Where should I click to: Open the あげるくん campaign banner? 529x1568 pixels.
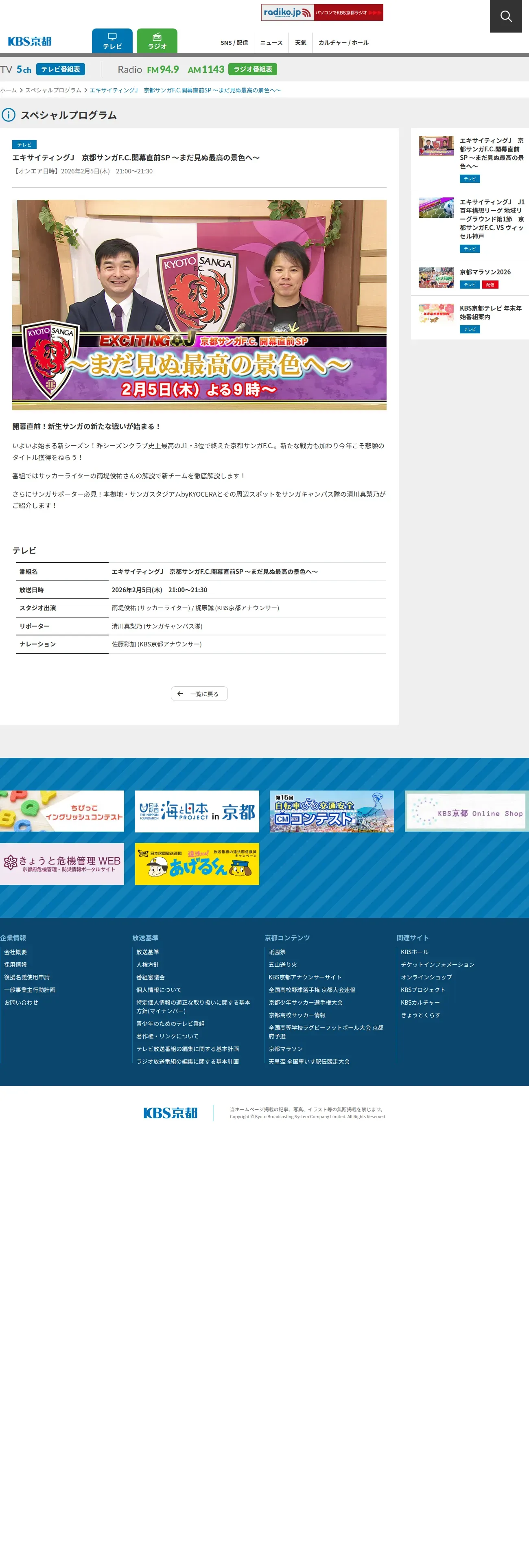[197, 864]
